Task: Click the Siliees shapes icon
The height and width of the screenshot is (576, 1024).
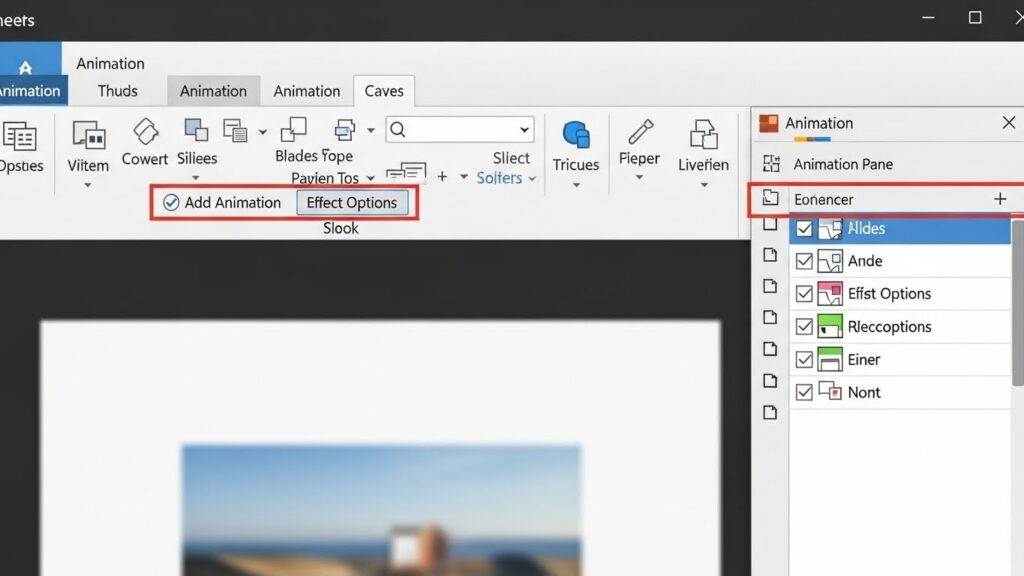Action: pyautogui.click(x=196, y=131)
